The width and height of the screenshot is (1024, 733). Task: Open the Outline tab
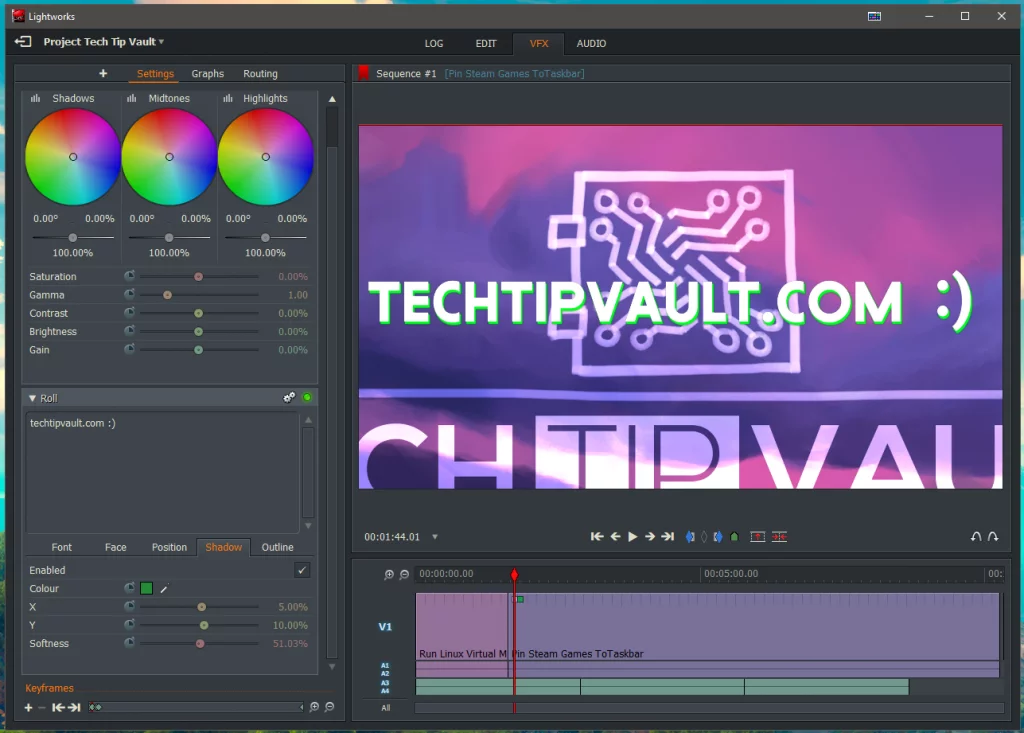(278, 547)
